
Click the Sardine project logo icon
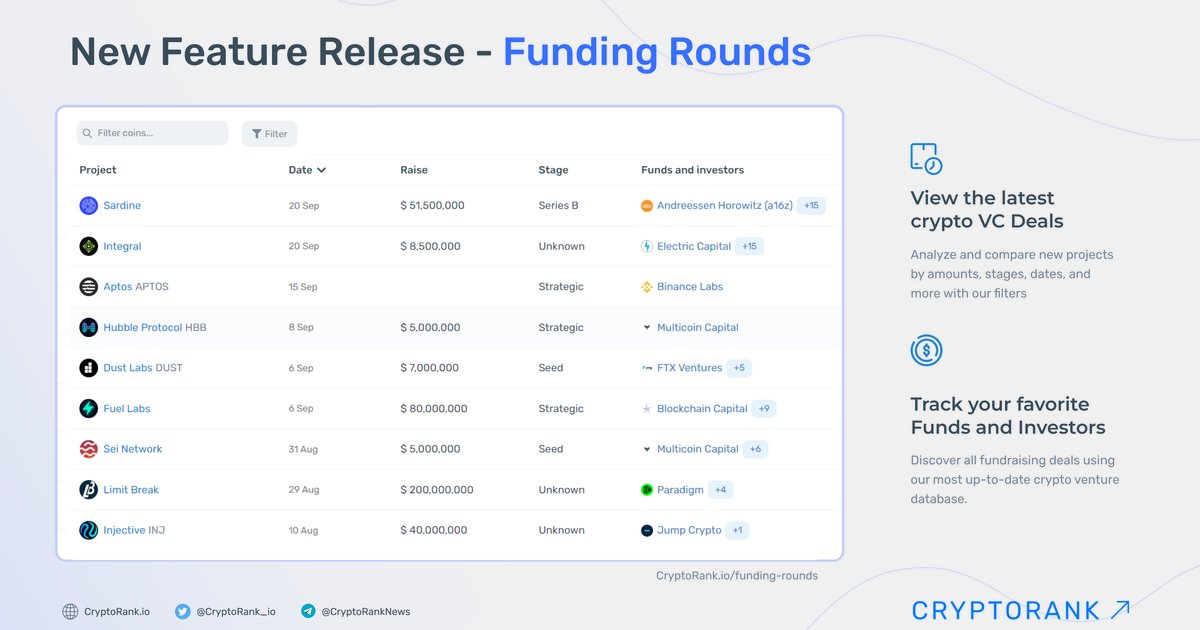(x=89, y=206)
